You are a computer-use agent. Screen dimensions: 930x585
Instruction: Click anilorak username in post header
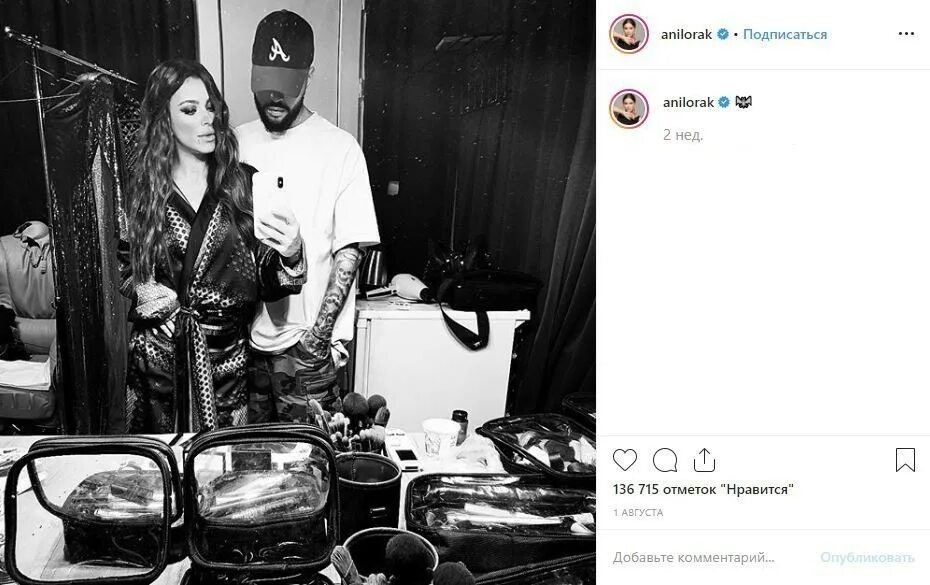pos(686,34)
